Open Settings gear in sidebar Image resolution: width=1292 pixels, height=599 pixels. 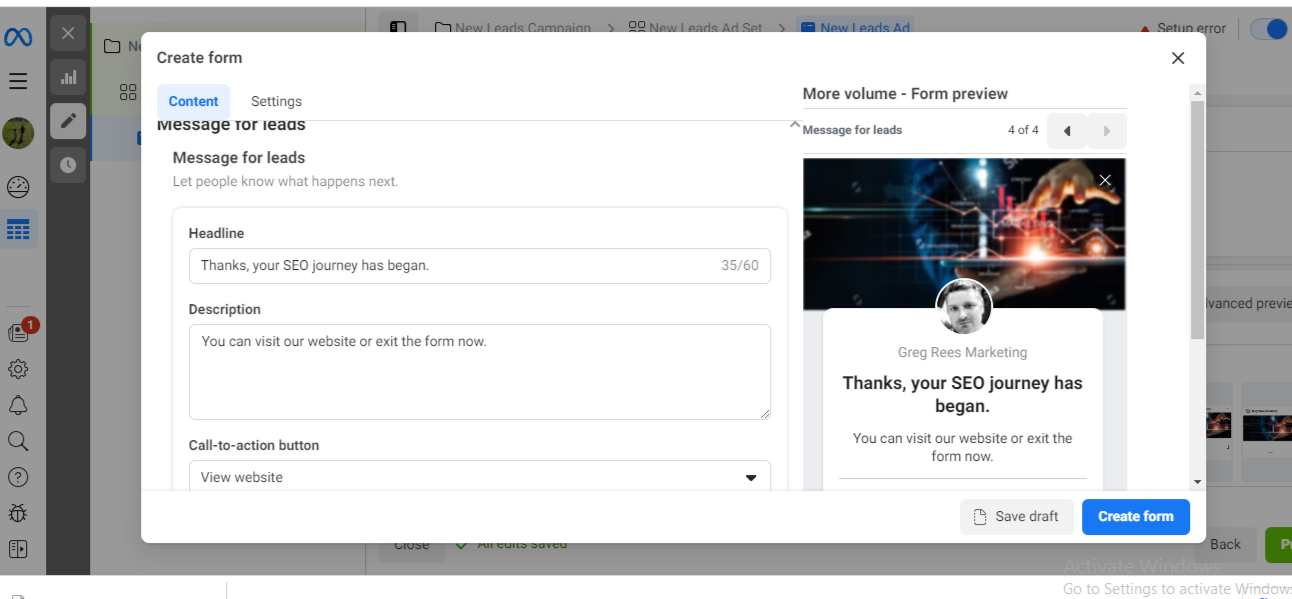click(x=18, y=369)
